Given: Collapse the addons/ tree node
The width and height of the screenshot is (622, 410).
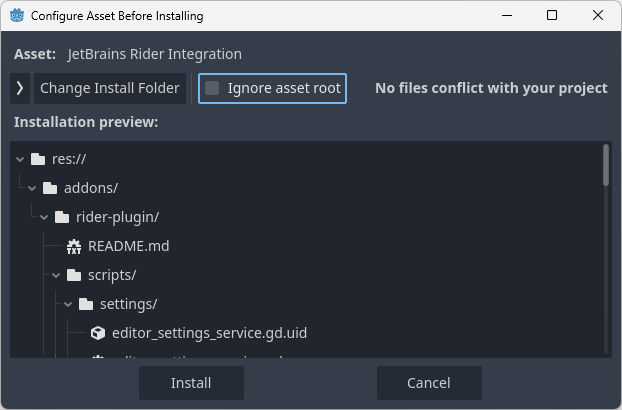Looking at the screenshot, I should pos(32,188).
